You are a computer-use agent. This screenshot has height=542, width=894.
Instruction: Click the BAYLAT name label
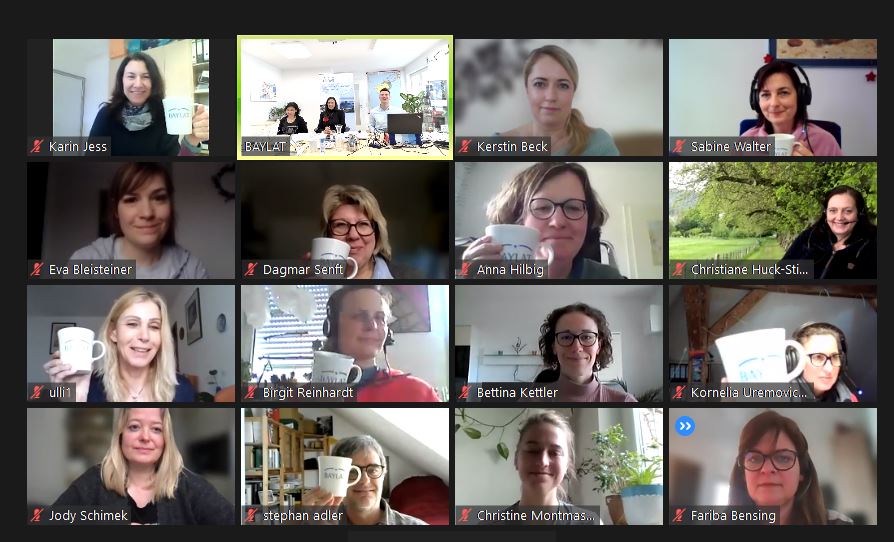click(x=265, y=146)
